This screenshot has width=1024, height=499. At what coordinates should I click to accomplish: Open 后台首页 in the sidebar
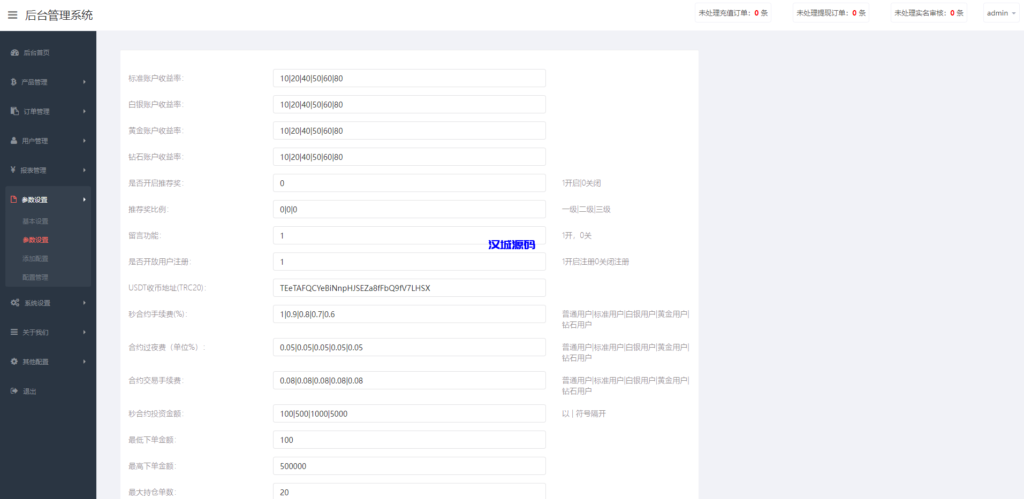tap(36, 53)
